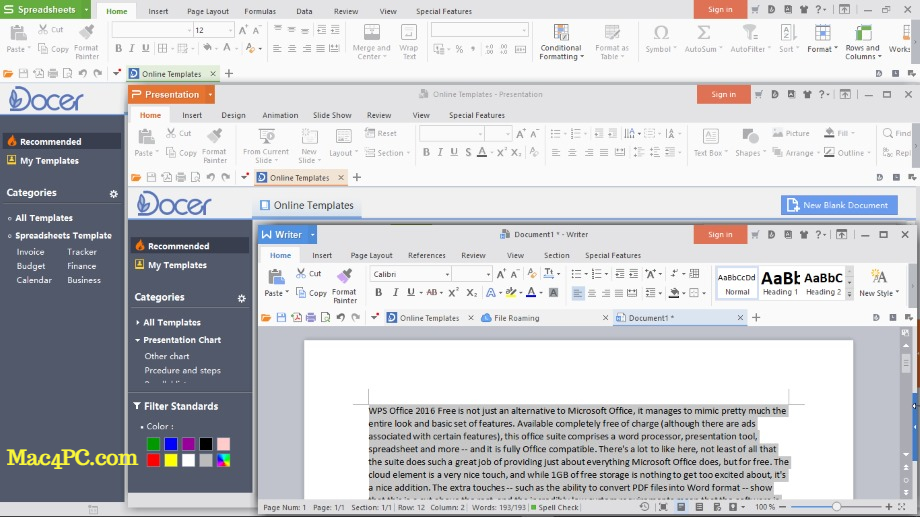Click New Slide in Presentation ribbon
This screenshot has height=518, width=920.
coord(309,145)
